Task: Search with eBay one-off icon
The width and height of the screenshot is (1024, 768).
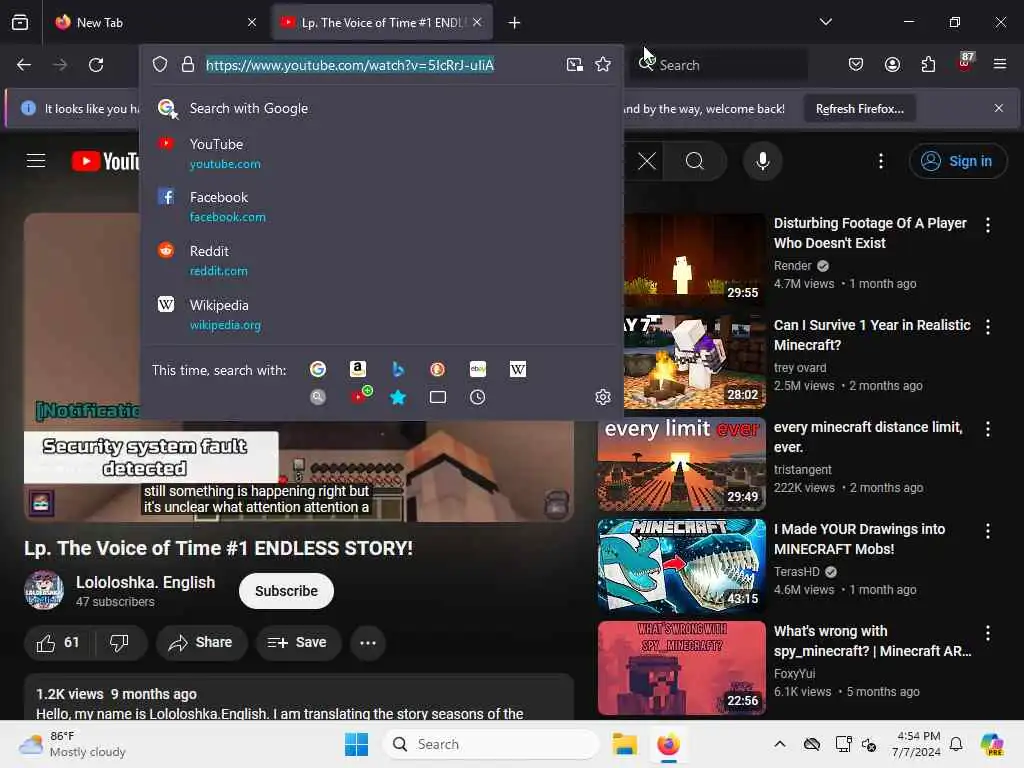Action: [x=478, y=370]
